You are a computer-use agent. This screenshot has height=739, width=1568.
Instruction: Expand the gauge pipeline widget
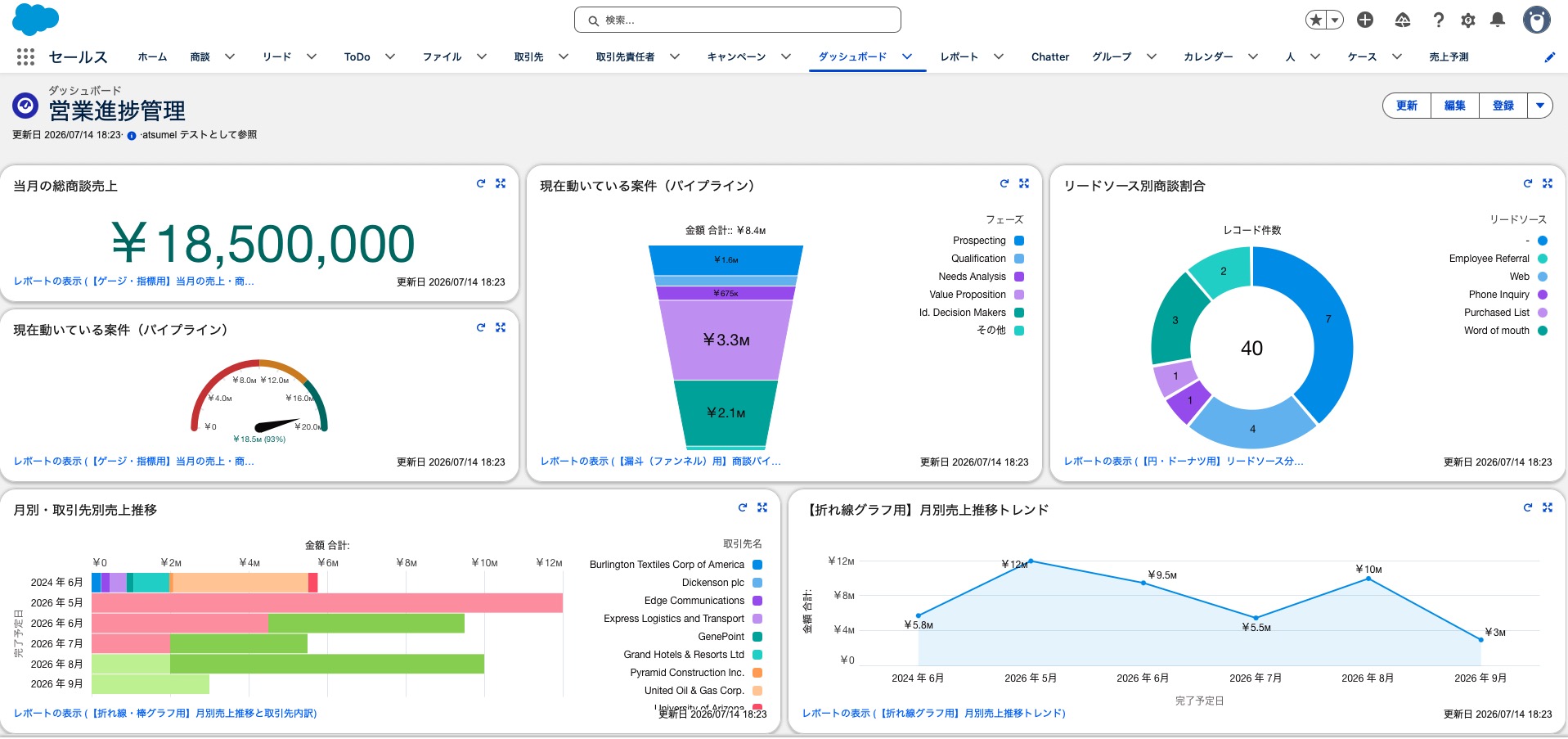501,327
